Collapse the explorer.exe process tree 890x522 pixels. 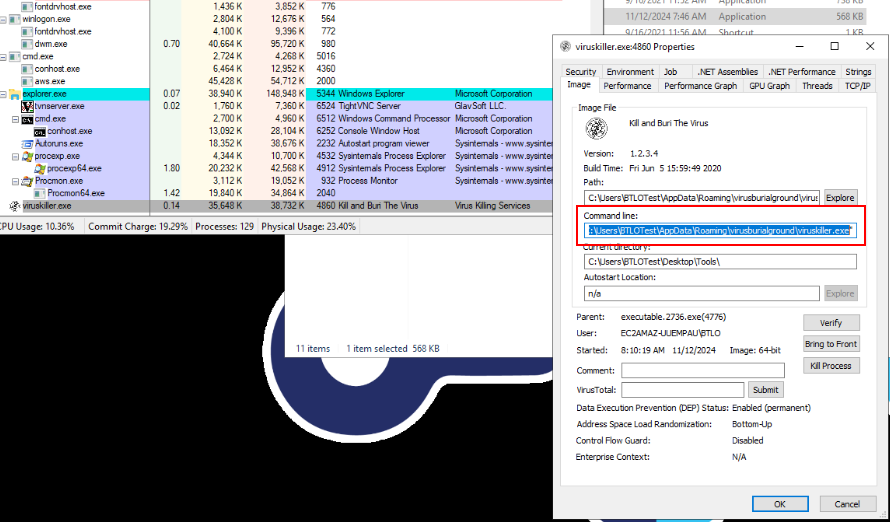[x=3, y=94]
